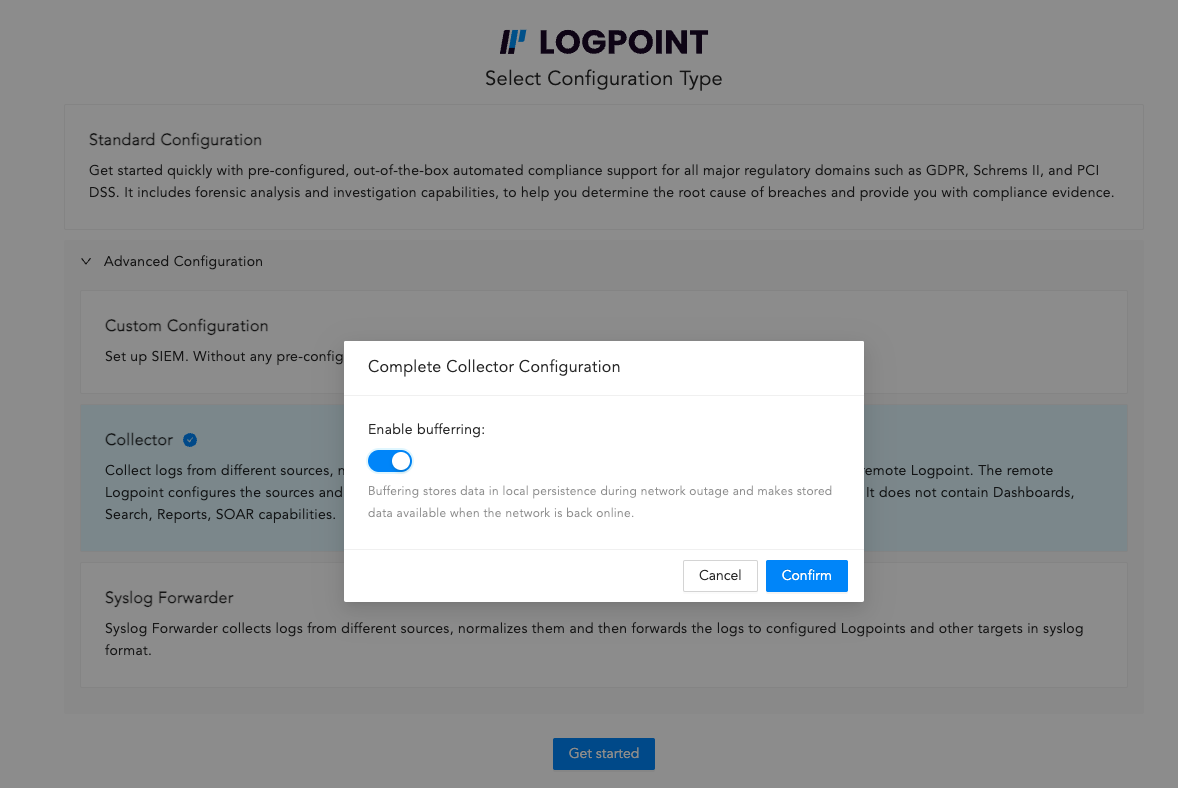Click the Syslog Forwarder description text
Viewport: 1178px width, 788px height.
tap(594, 638)
